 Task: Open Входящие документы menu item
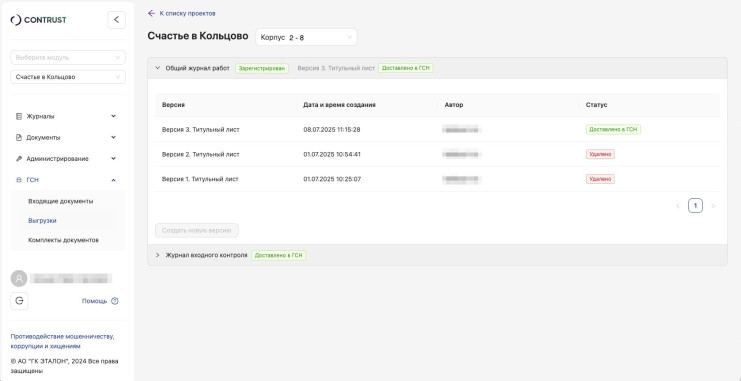point(60,201)
